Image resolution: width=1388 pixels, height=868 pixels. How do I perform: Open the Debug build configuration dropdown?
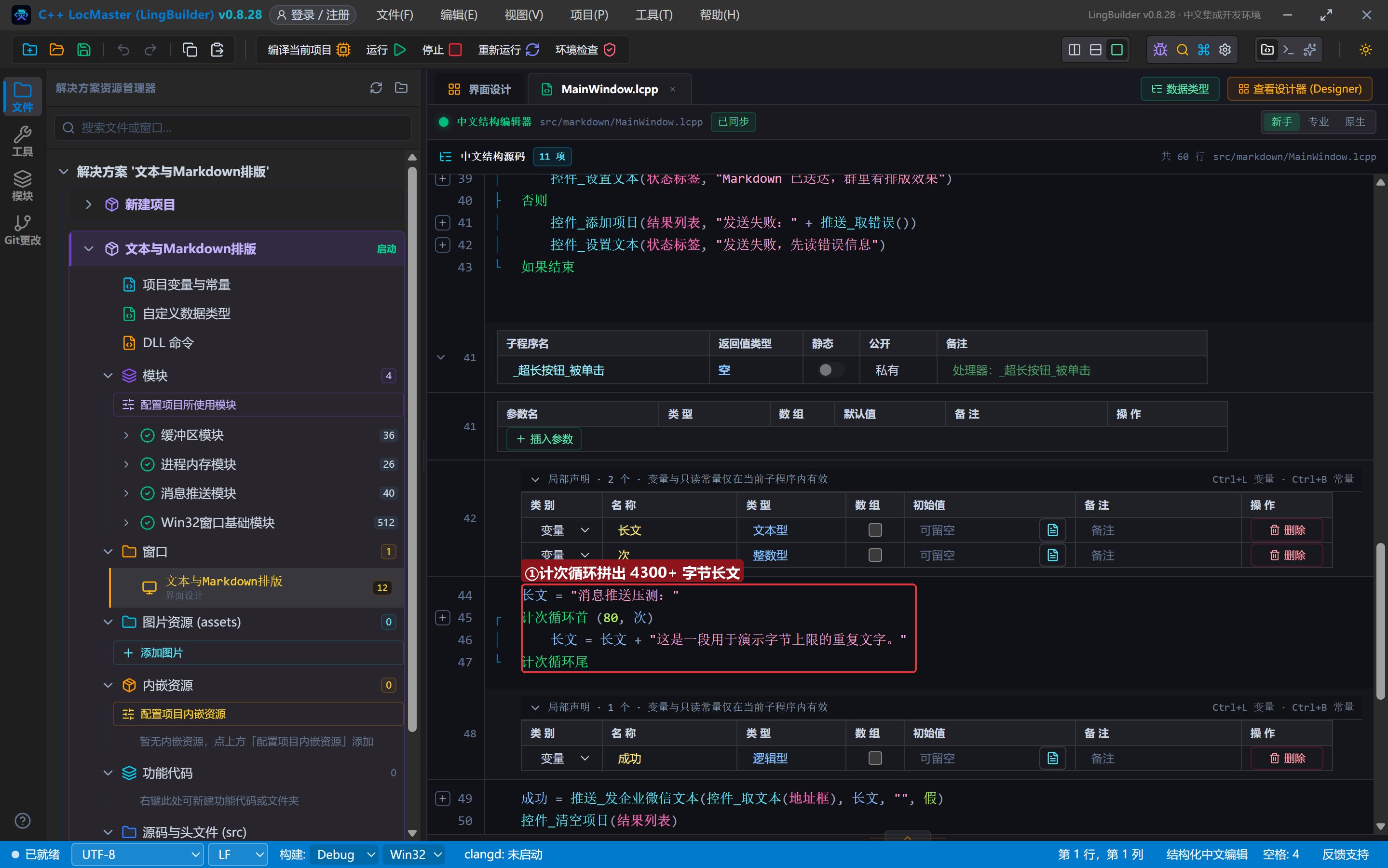(x=344, y=854)
